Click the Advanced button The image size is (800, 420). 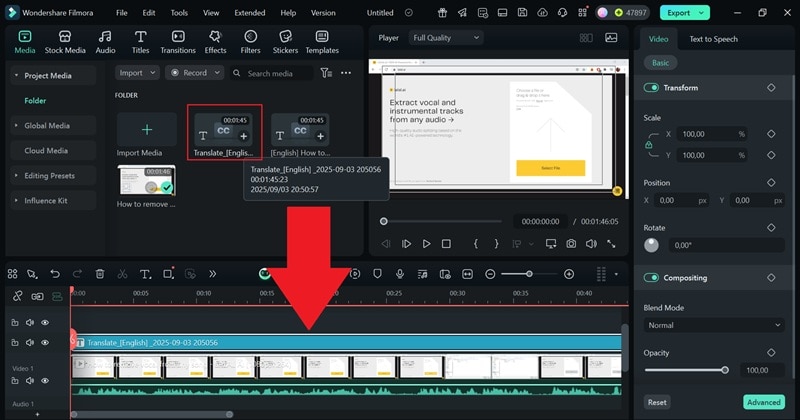pyautogui.click(x=764, y=402)
